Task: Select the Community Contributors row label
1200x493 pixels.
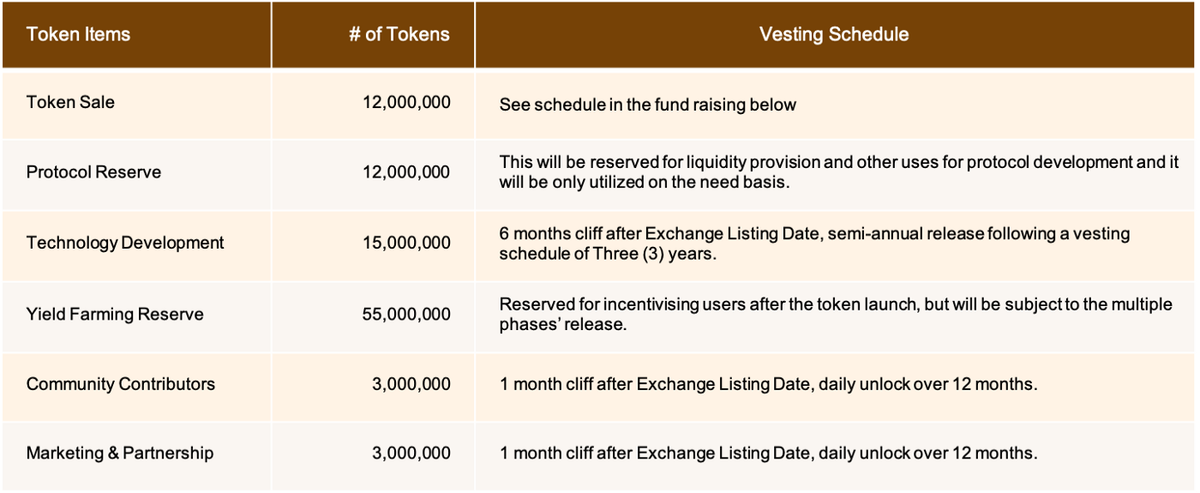Action: pyautogui.click(x=120, y=384)
